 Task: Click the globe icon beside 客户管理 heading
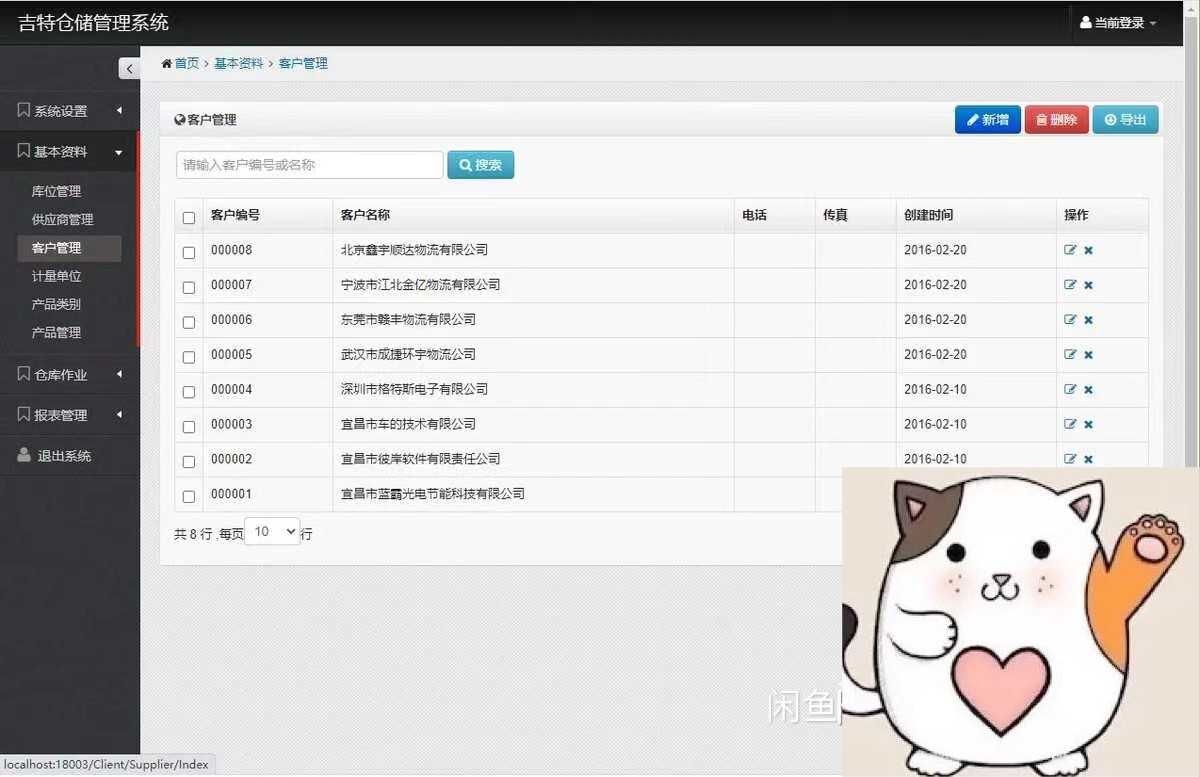pyautogui.click(x=180, y=120)
